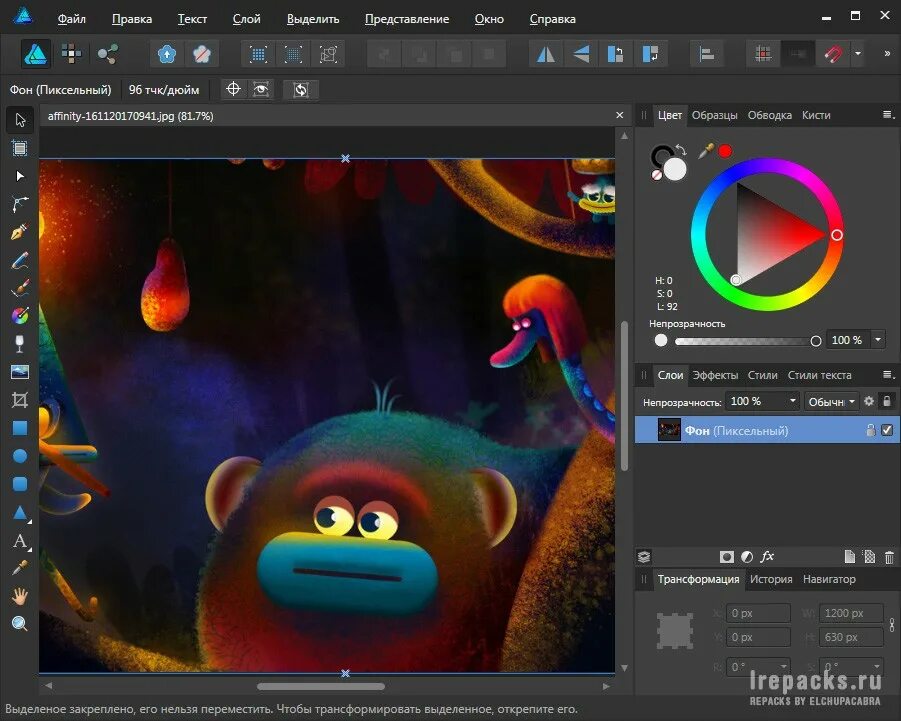The image size is (901, 721).
Task: Select the View hand tool
Action: click(20, 596)
